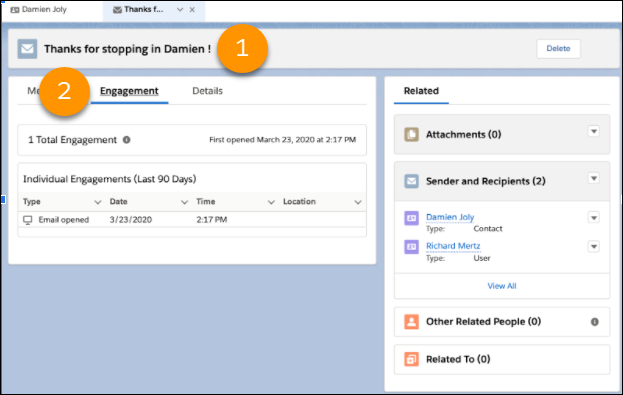Click the Delete button
Viewport: 623px width, 395px height.
point(558,48)
